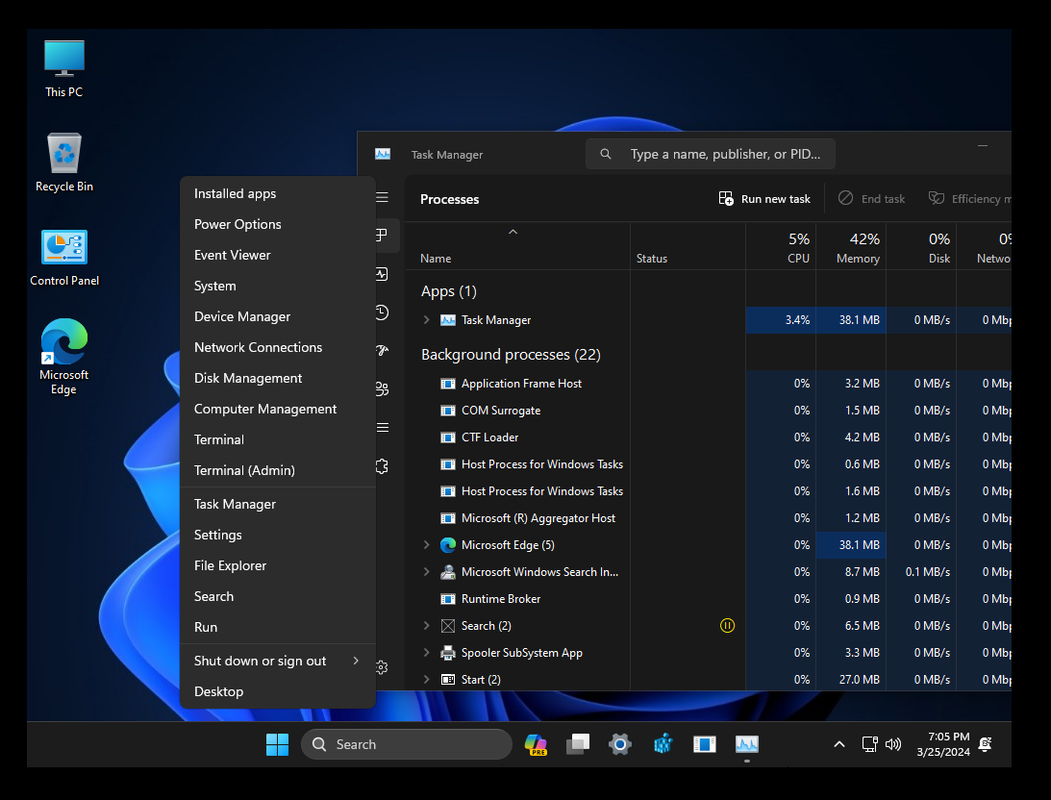Select Microsoft (R) Aggregator Host row
The width and height of the screenshot is (1051, 800).
tap(708, 518)
